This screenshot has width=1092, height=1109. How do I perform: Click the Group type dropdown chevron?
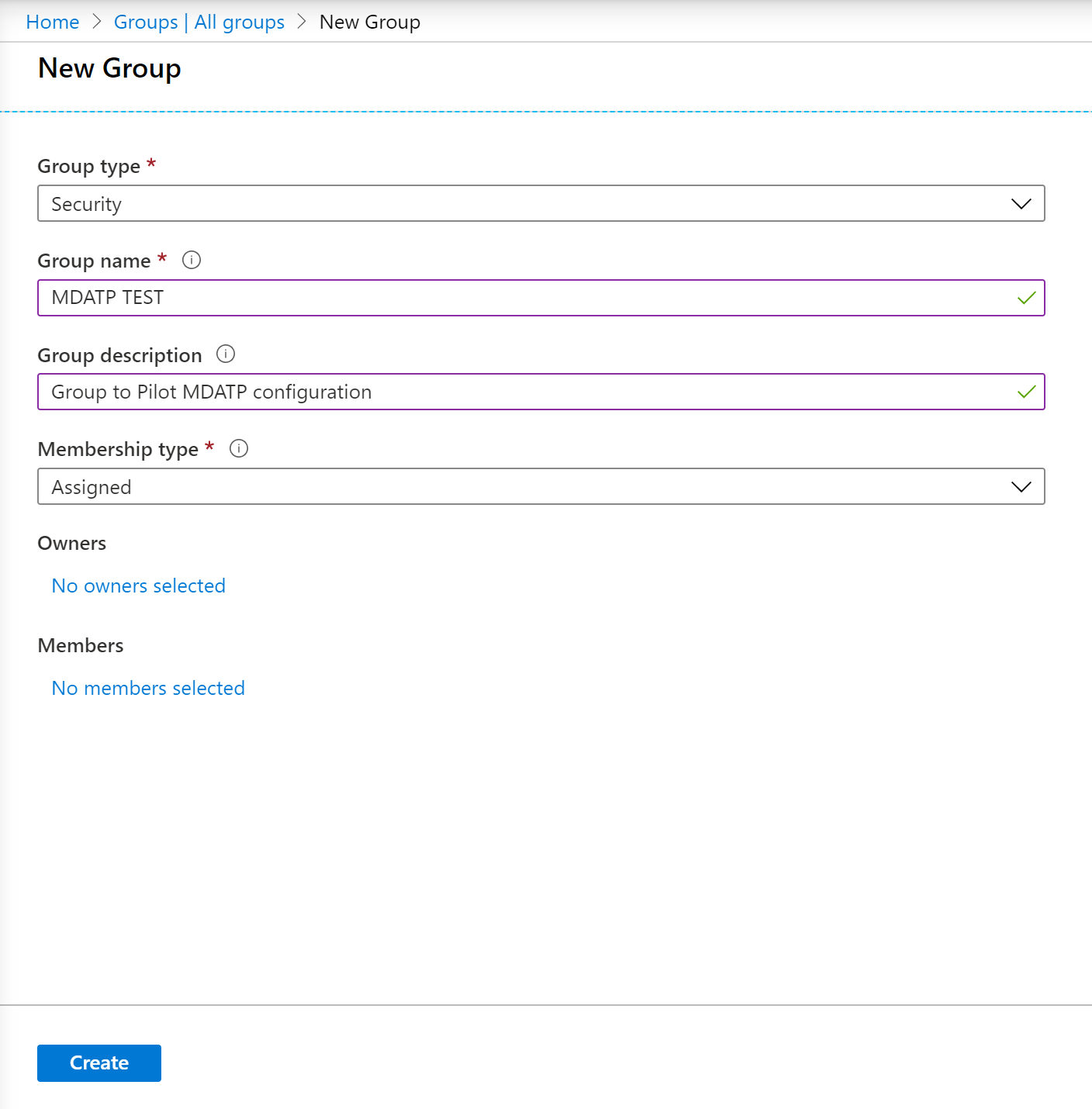pyautogui.click(x=1021, y=204)
